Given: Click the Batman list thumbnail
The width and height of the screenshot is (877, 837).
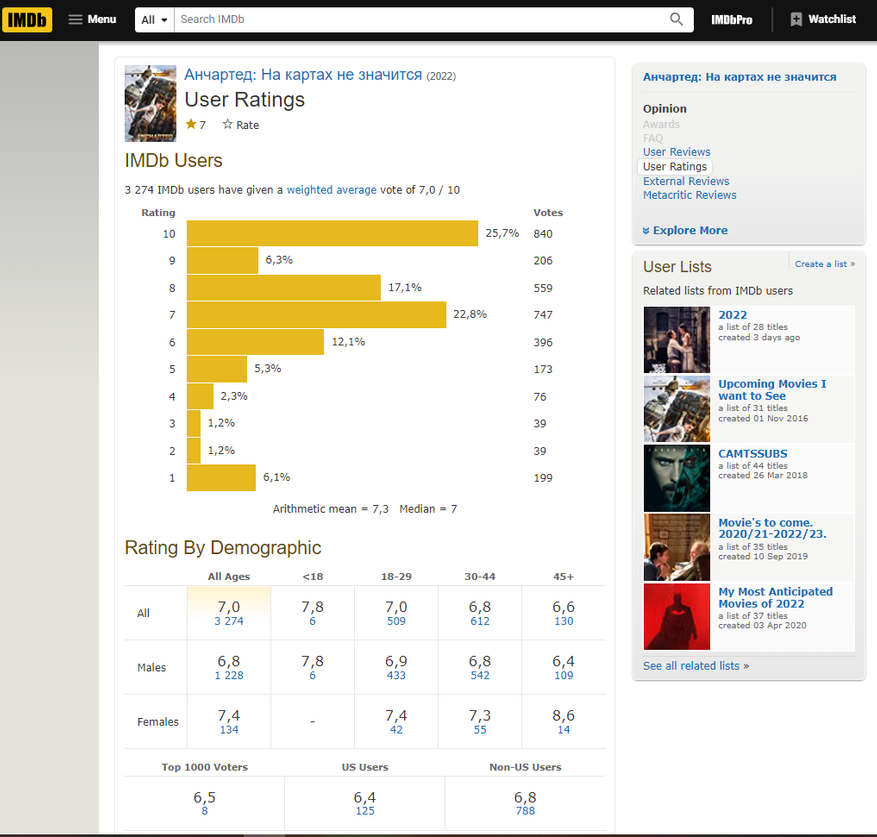Looking at the screenshot, I should coord(677,617).
